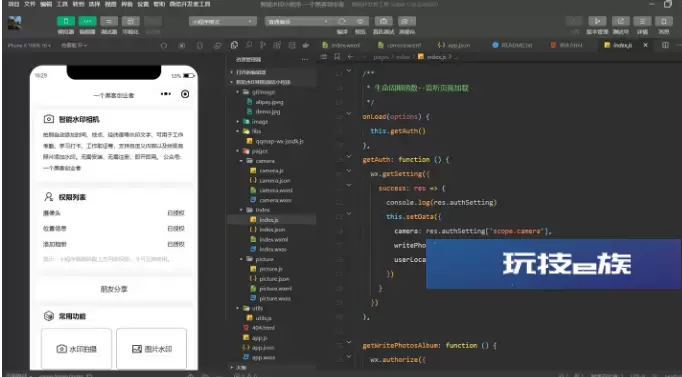The height and width of the screenshot is (377, 682).
Task: Click the bookmark icon above the editor
Action: [337, 57]
